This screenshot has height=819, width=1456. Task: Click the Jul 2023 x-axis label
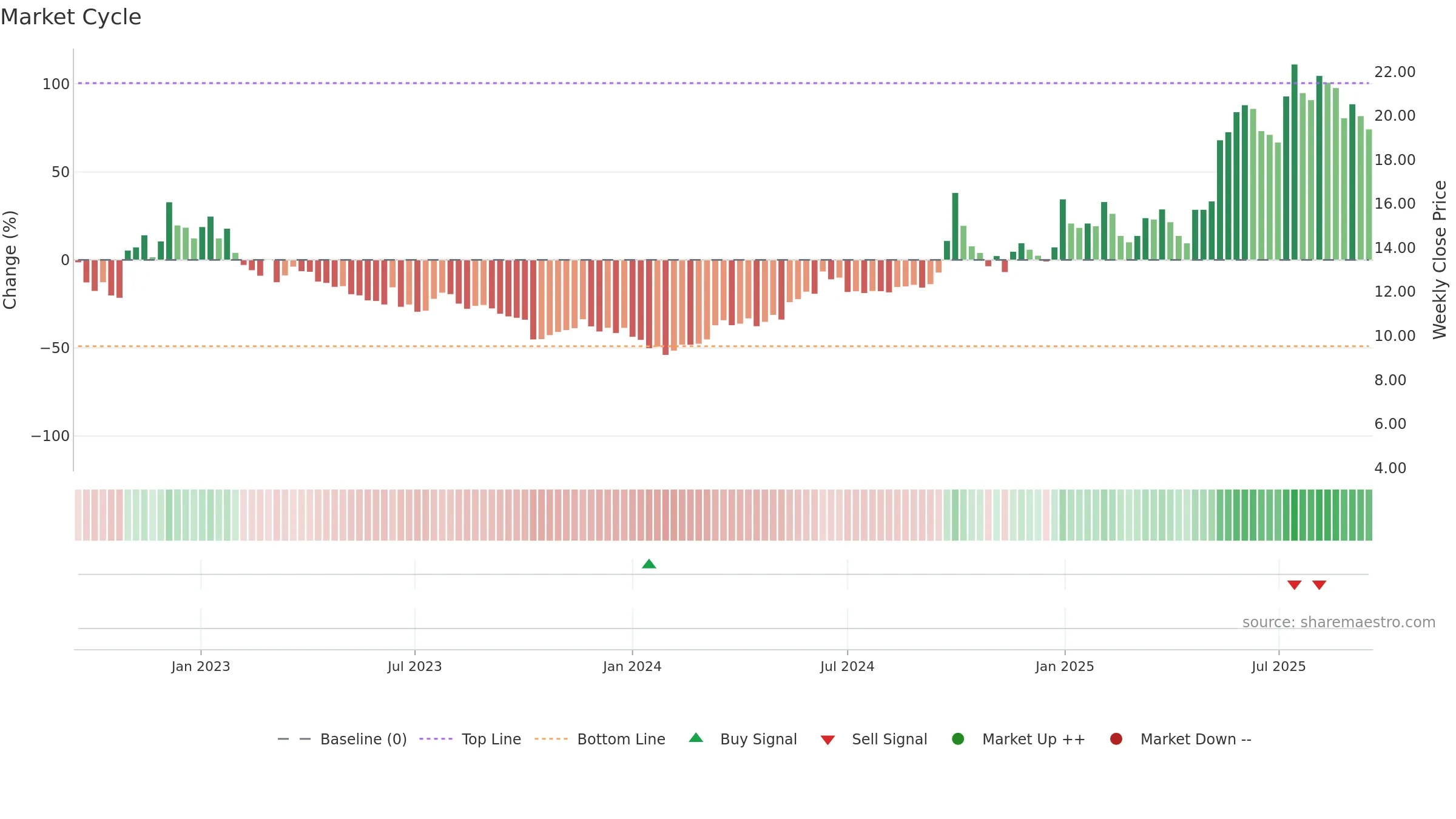415,667
